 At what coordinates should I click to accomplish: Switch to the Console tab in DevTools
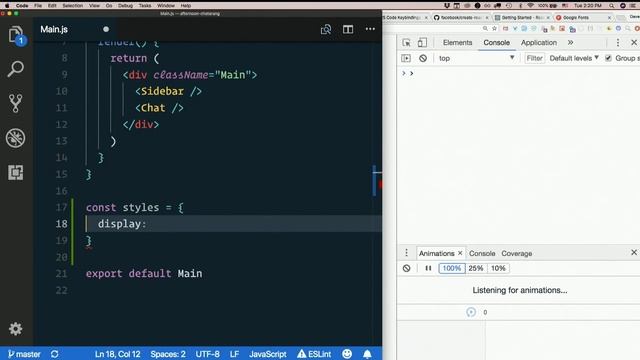point(496,42)
